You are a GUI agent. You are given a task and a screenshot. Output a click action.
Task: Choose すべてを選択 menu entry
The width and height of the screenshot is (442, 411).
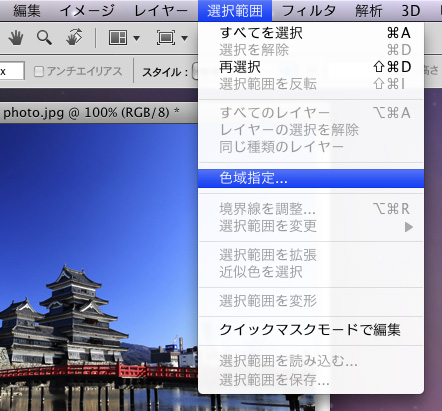(x=311, y=33)
